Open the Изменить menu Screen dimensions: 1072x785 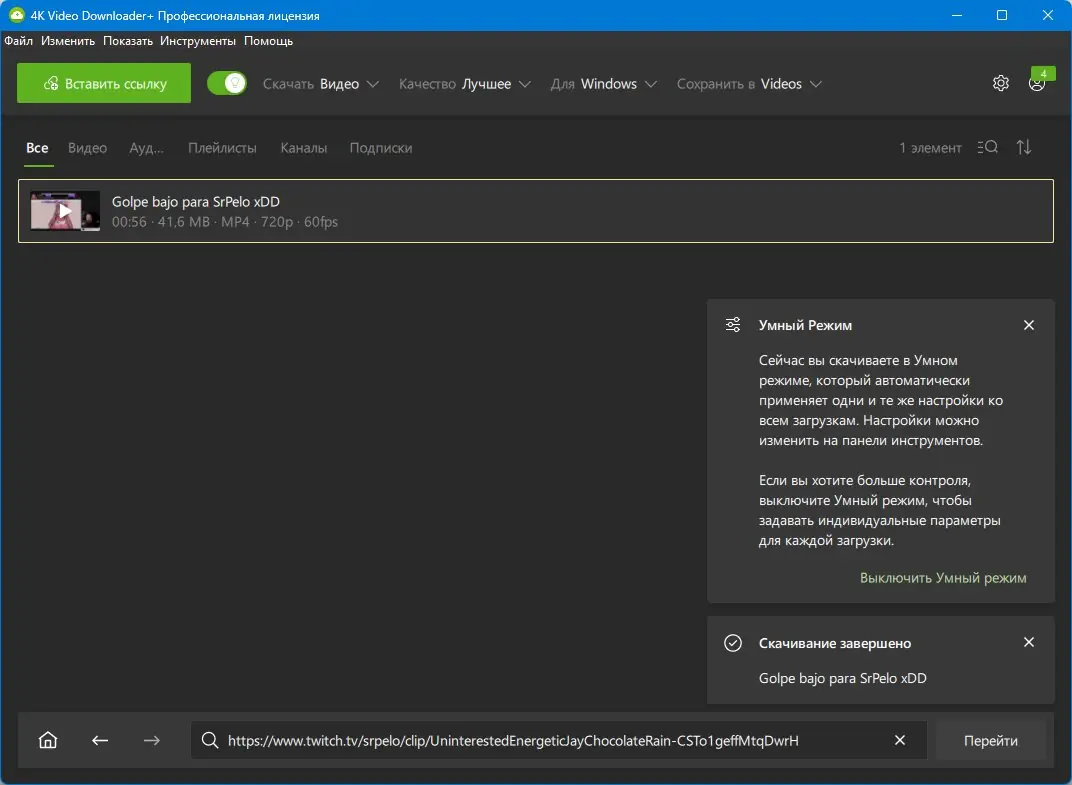[68, 41]
